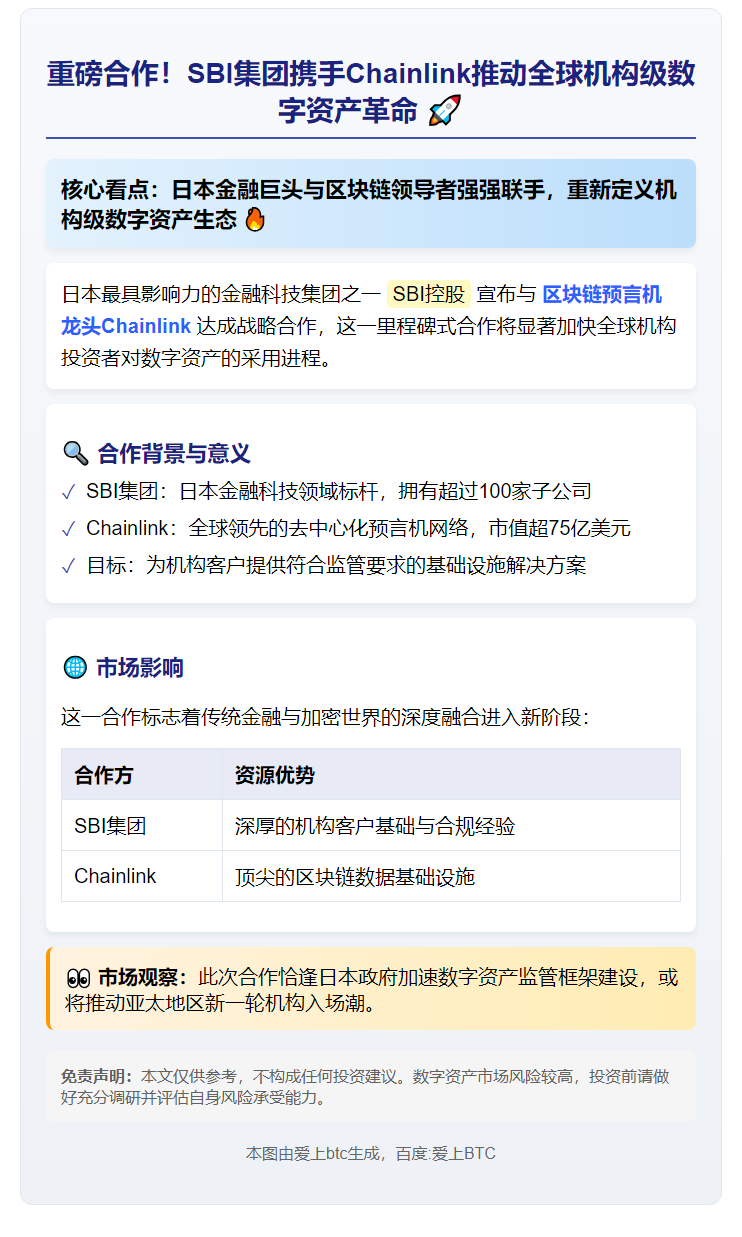
Task: Click the 核心看点 highlight text
Action: (369, 204)
